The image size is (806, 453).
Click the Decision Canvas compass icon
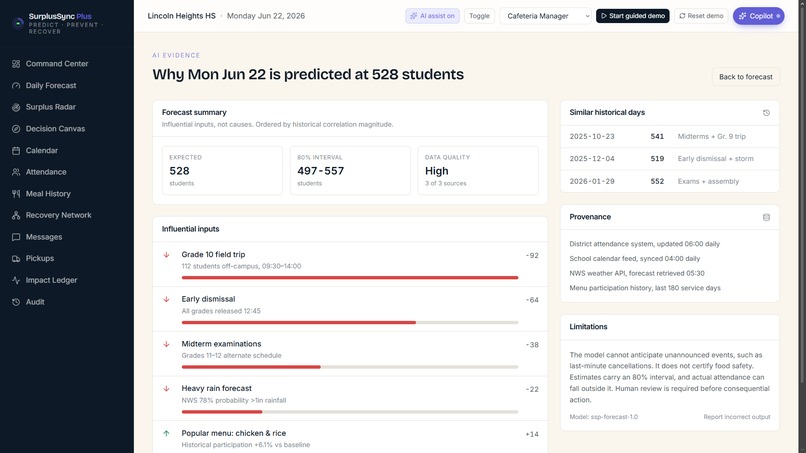[x=16, y=129]
